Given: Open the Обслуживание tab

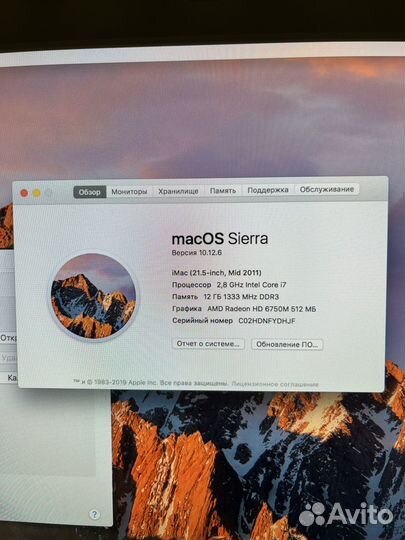Looking at the screenshot, I should coord(326,189).
